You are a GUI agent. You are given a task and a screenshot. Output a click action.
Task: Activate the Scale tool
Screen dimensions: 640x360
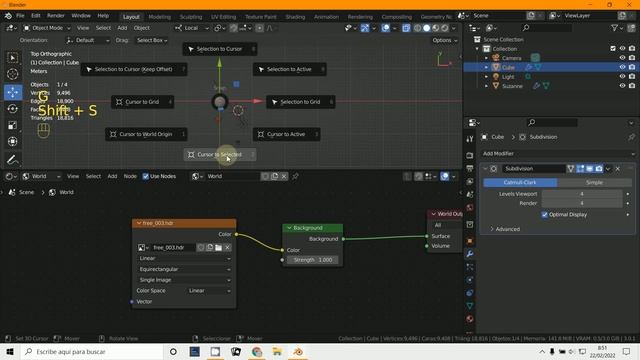(x=13, y=125)
